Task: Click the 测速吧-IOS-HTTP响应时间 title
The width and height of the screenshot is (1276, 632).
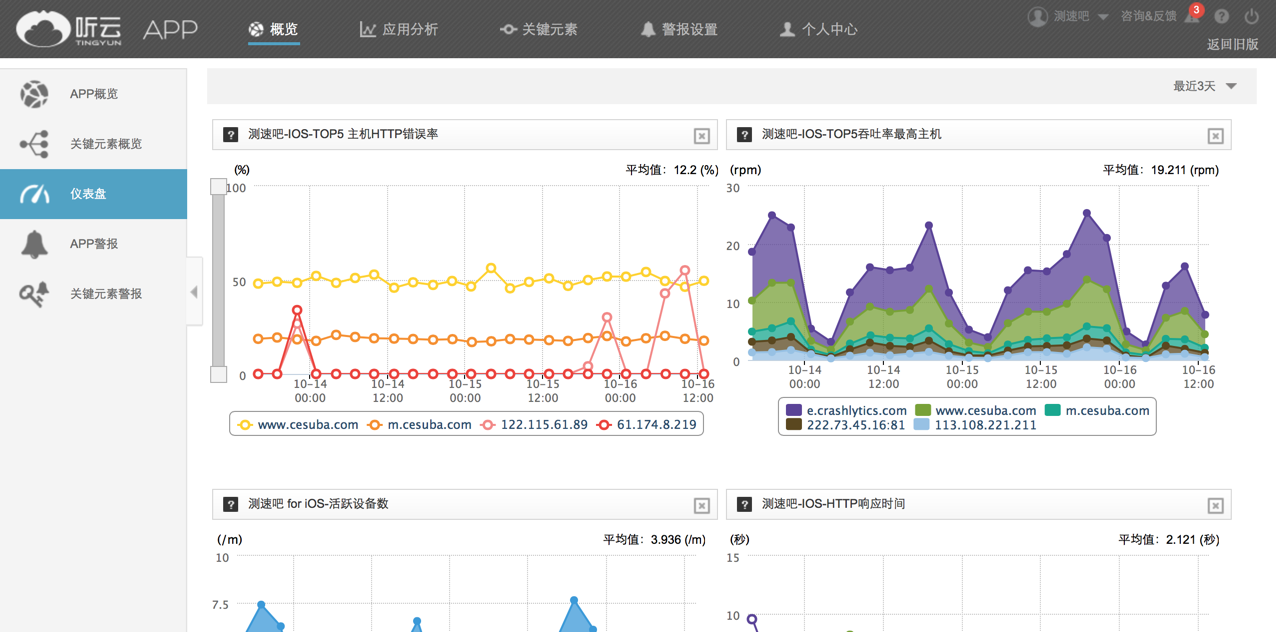Action: [833, 504]
